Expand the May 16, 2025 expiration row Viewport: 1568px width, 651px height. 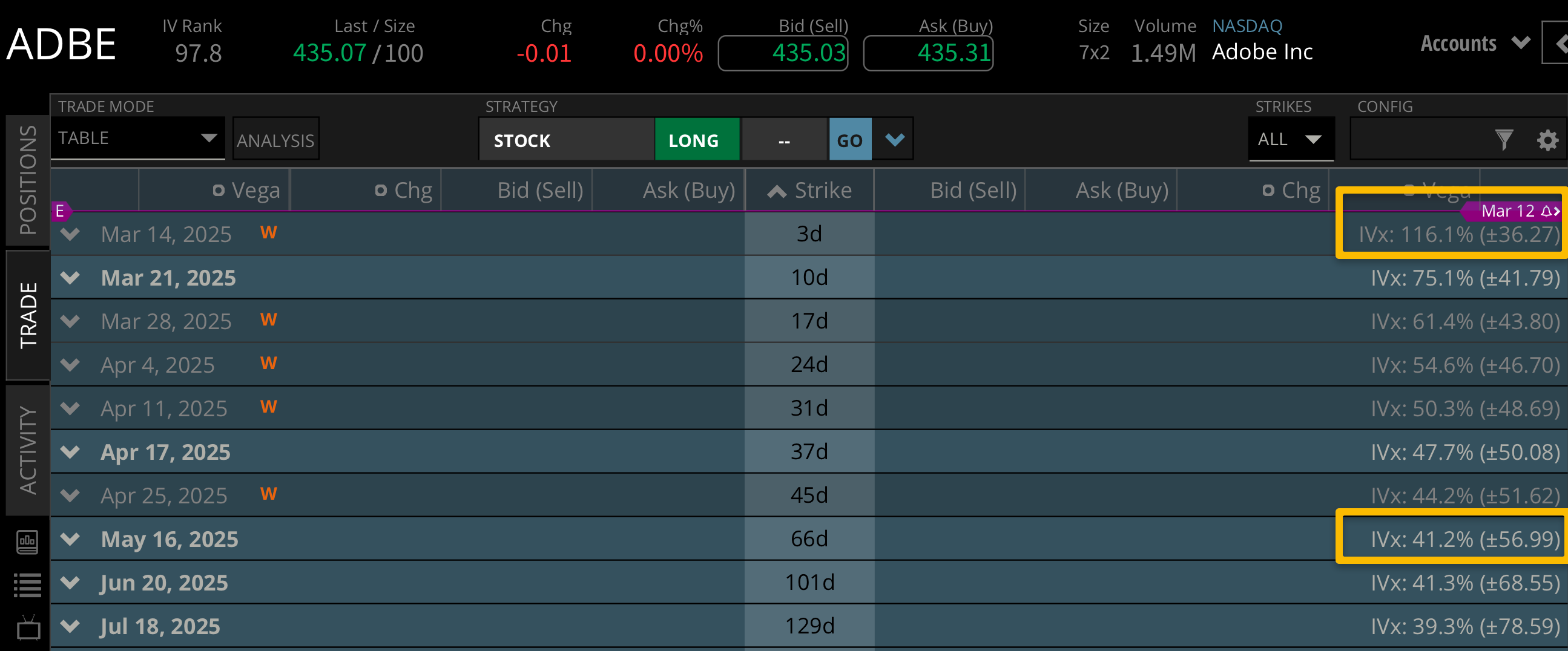click(x=71, y=539)
